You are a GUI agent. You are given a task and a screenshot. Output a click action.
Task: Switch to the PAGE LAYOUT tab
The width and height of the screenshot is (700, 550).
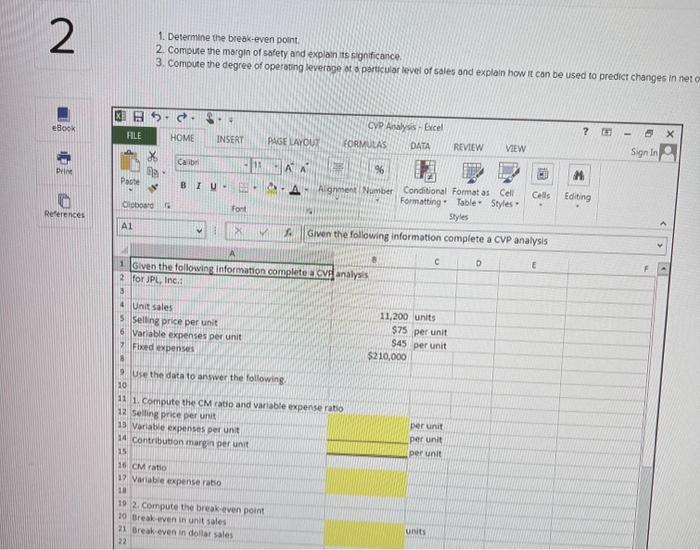293,142
